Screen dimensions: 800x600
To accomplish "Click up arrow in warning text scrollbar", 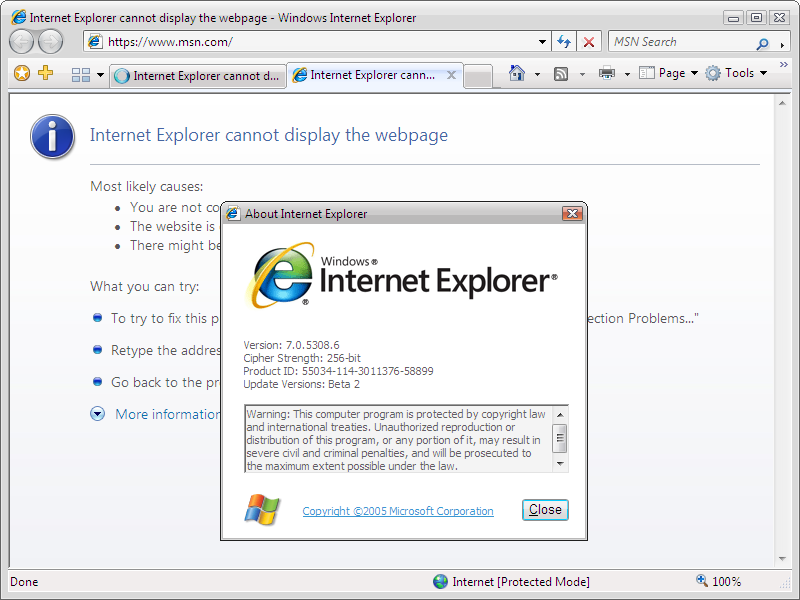I will pos(560,415).
